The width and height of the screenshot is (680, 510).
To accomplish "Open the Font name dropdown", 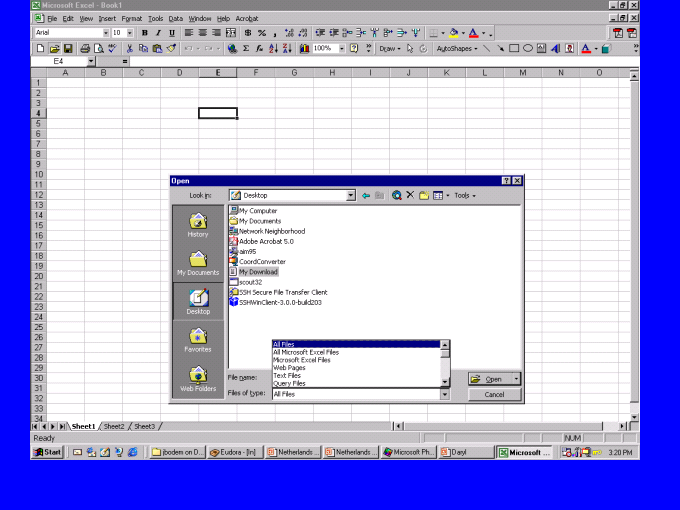I will point(105,33).
